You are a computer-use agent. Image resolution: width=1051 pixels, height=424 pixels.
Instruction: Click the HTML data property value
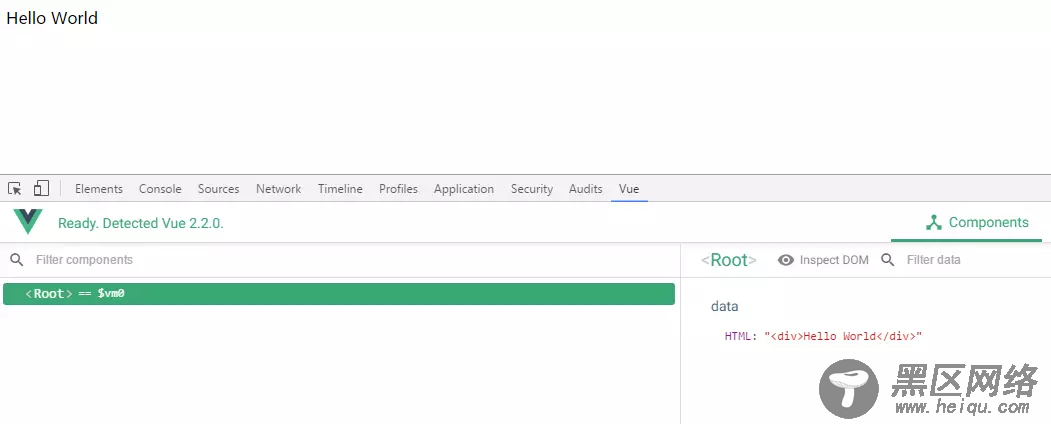(843, 336)
